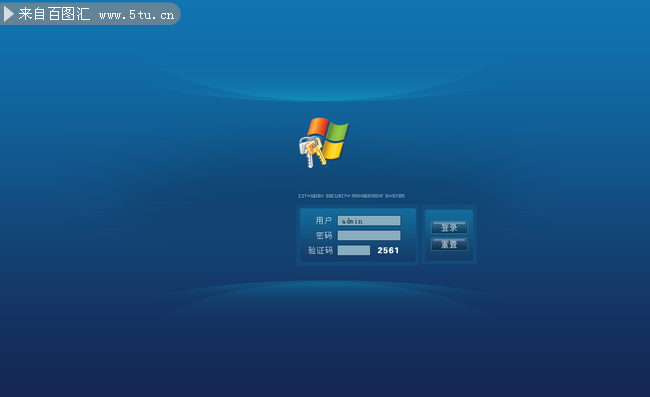Viewport: 650px width, 397px height.
Task: Select the 验证码 verification code input box
Action: [354, 250]
